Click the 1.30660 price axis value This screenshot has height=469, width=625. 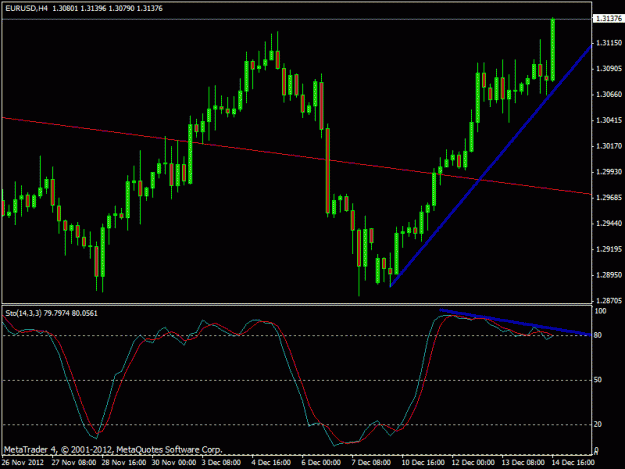tap(609, 94)
